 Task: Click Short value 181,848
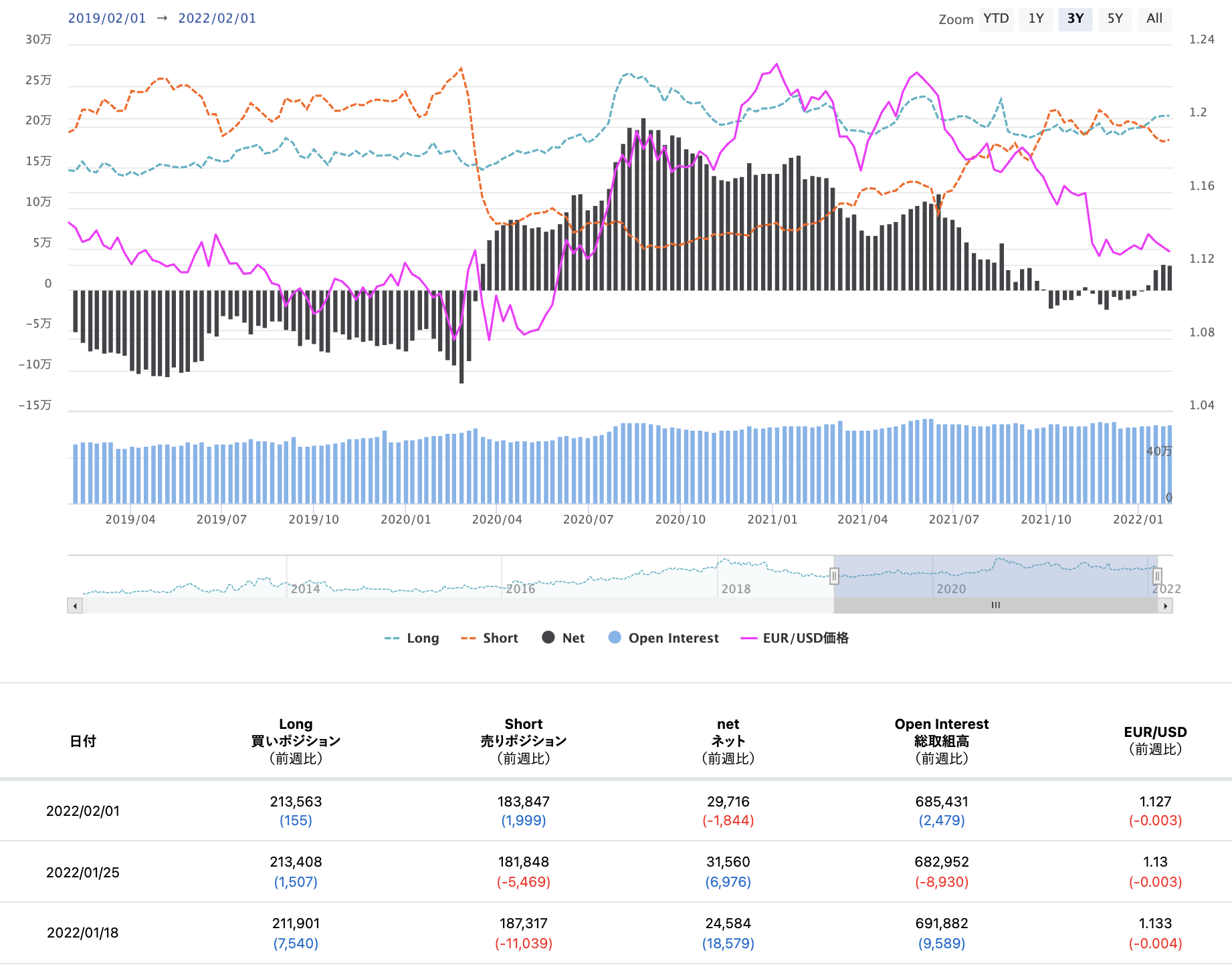pos(524,862)
